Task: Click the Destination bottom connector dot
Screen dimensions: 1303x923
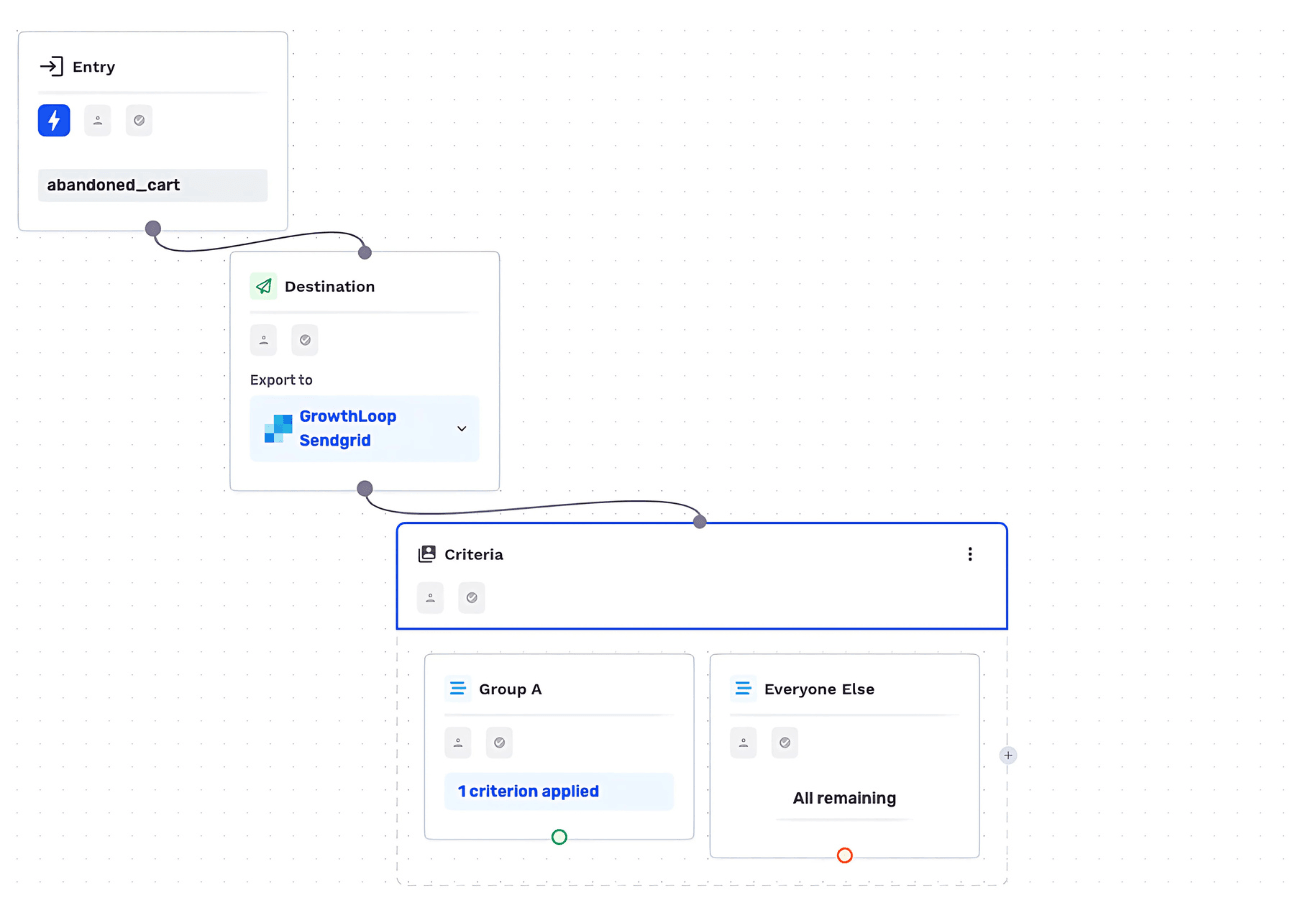Action: click(x=365, y=489)
